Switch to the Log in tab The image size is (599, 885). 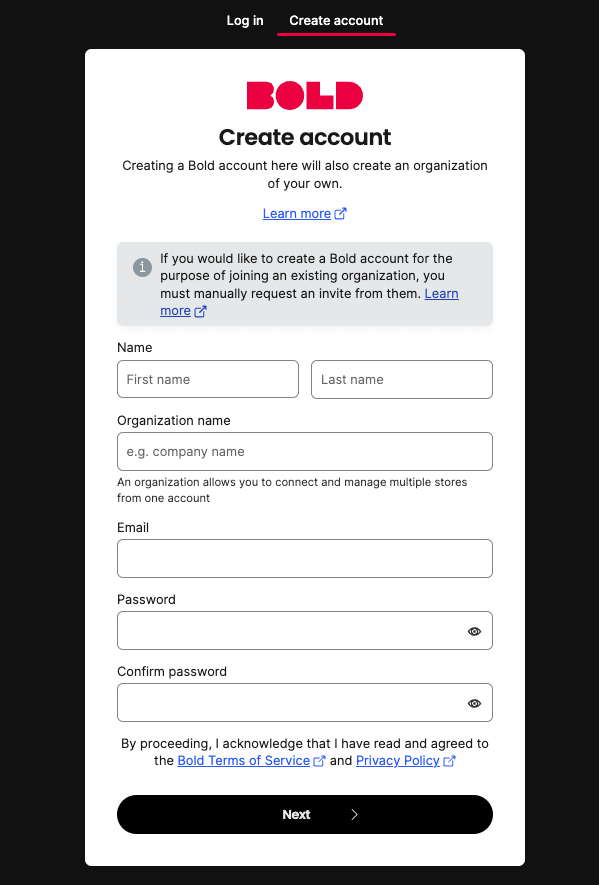244,20
